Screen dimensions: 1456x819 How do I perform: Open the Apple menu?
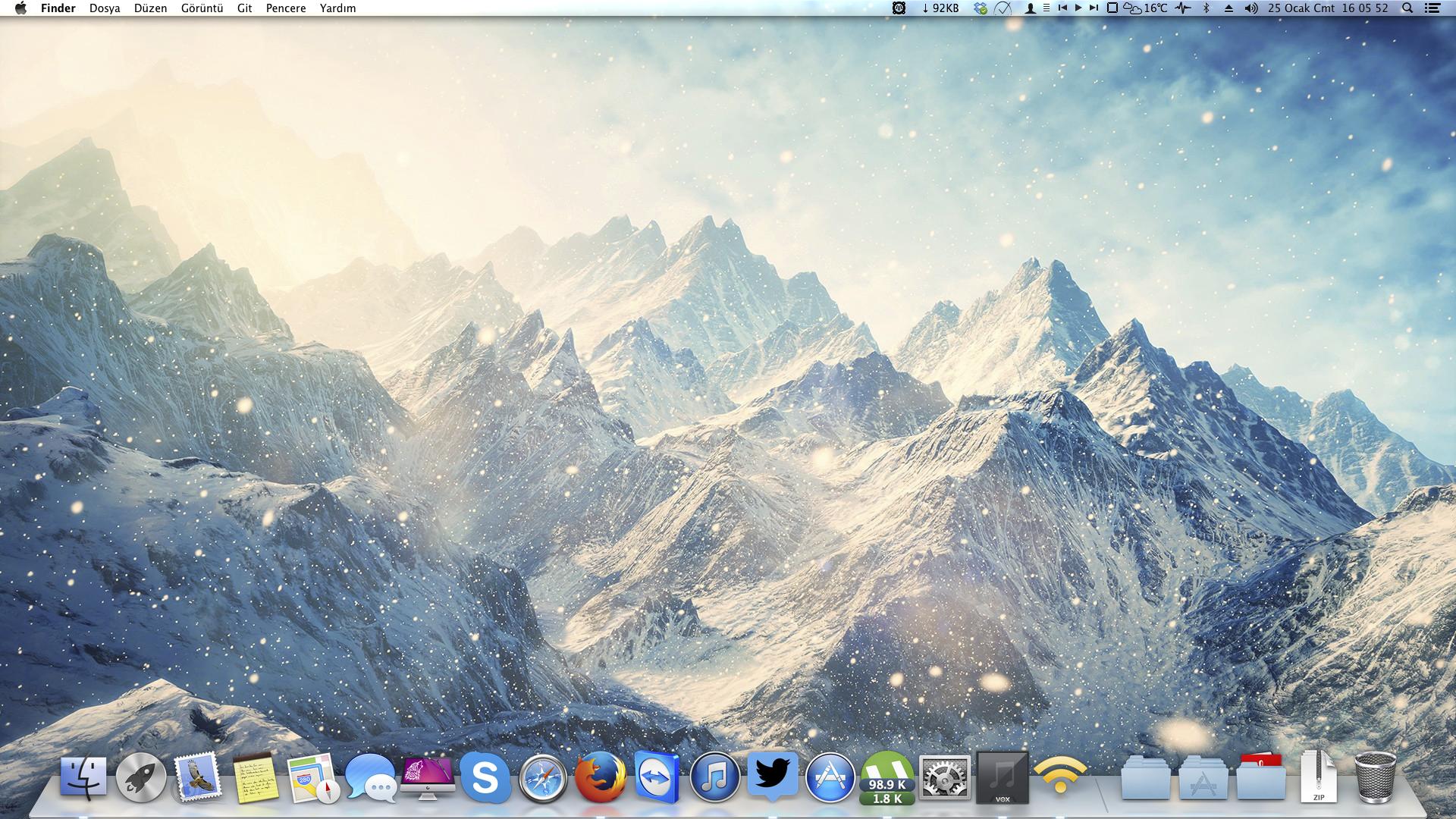(20, 8)
